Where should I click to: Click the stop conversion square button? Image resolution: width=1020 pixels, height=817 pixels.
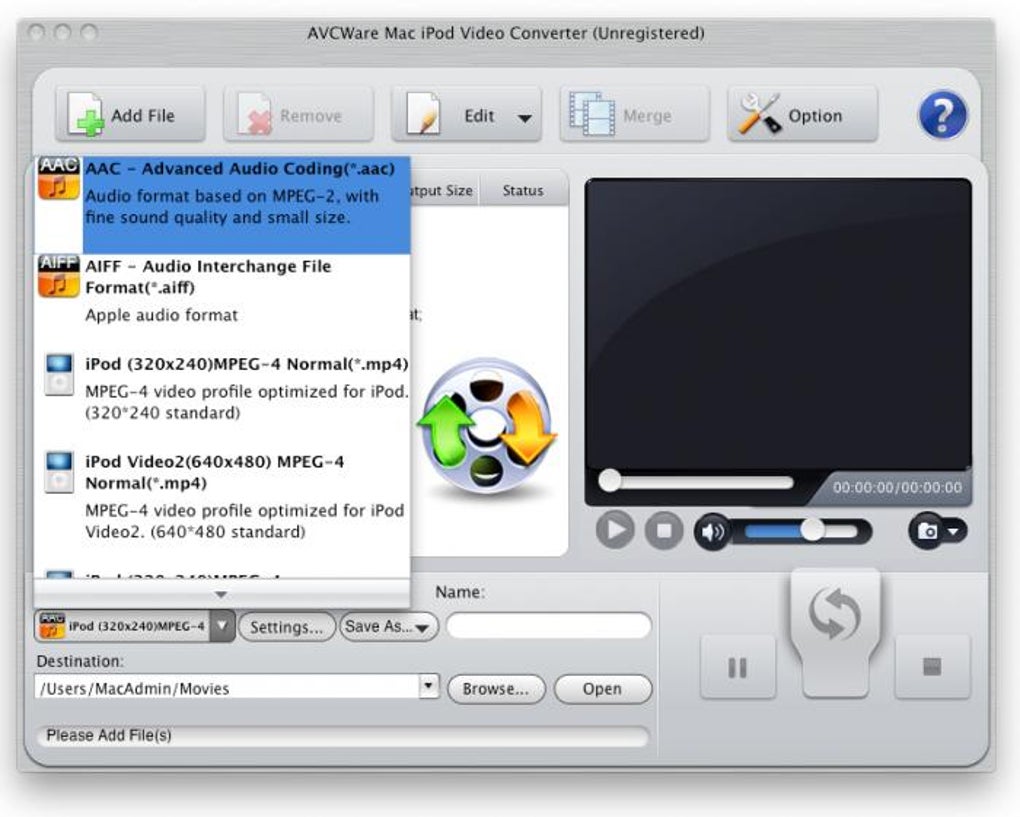pyautogui.click(x=932, y=667)
